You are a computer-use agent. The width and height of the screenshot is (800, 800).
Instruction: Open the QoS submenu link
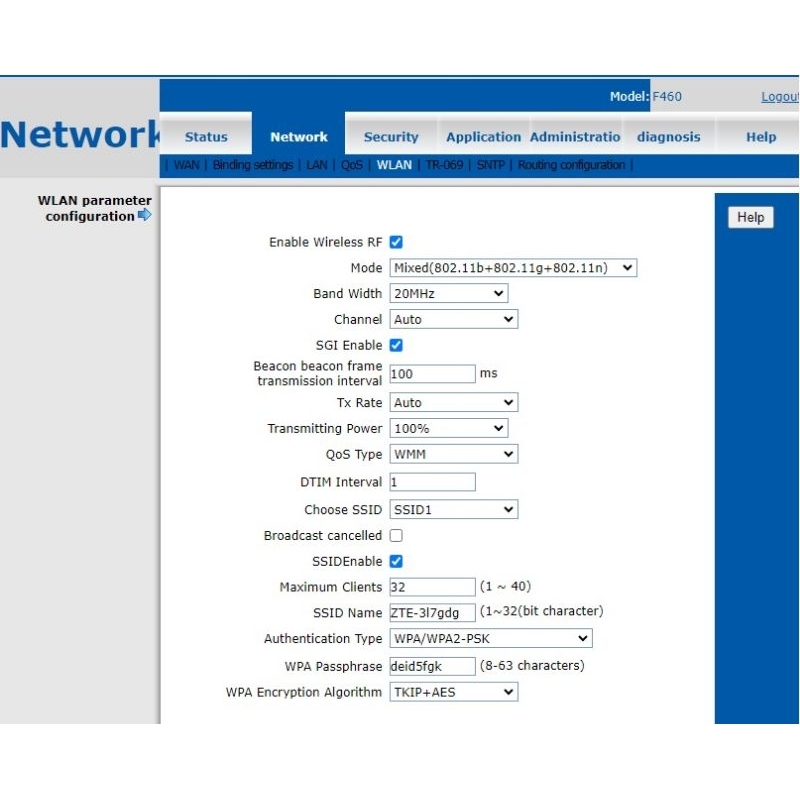point(351,165)
